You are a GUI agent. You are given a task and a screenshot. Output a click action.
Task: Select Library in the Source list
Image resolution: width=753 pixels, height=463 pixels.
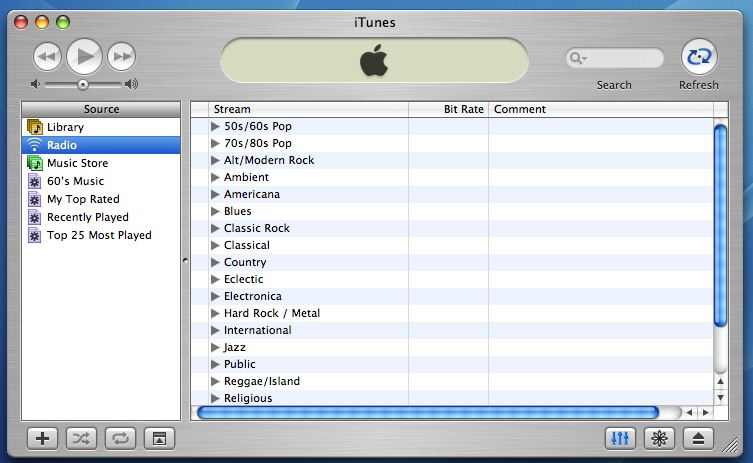coord(101,127)
